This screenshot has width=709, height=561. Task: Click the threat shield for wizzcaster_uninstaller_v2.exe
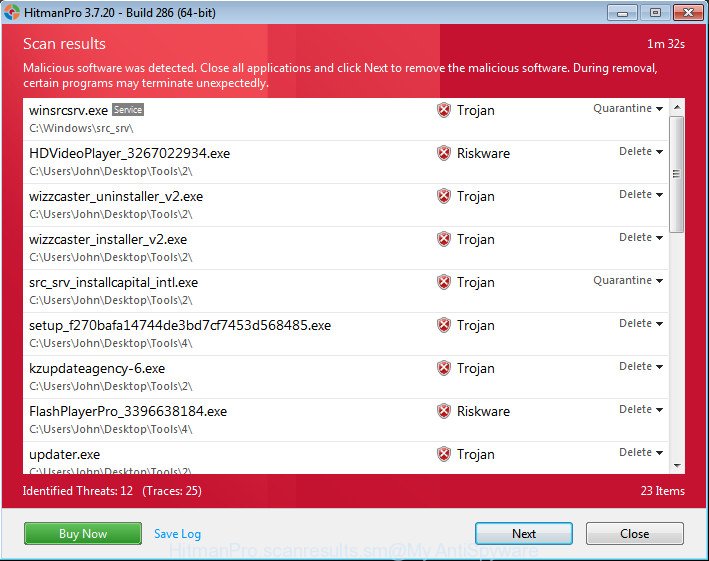[444, 196]
